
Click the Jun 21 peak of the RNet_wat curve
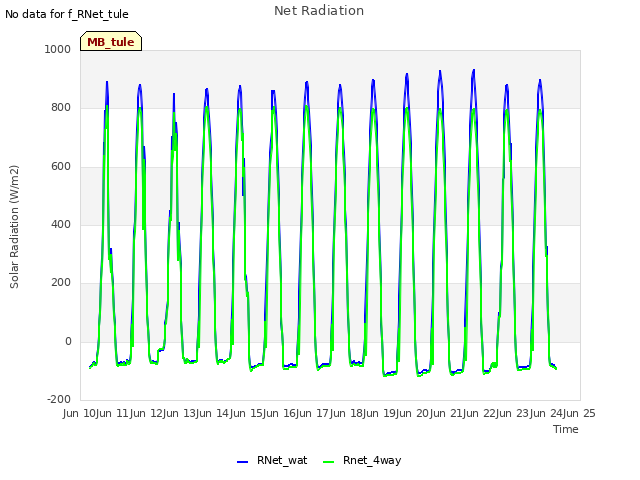point(473,70)
